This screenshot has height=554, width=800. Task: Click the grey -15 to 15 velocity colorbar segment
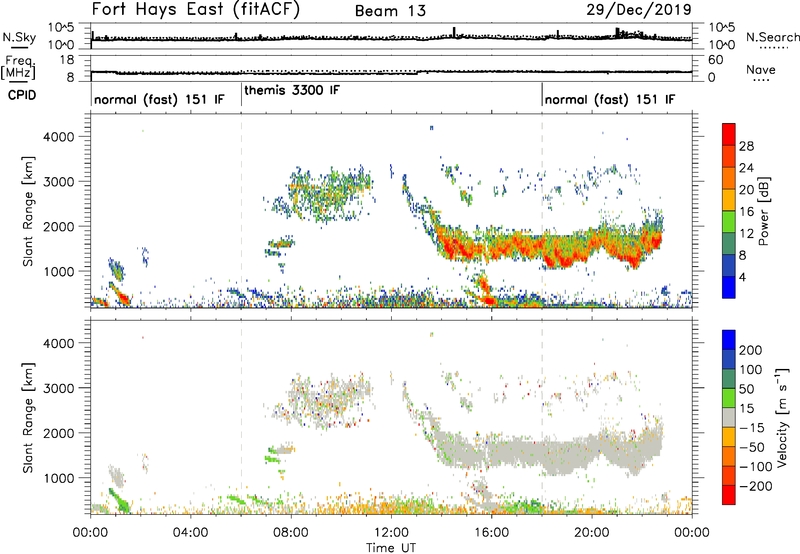[x=729, y=418]
